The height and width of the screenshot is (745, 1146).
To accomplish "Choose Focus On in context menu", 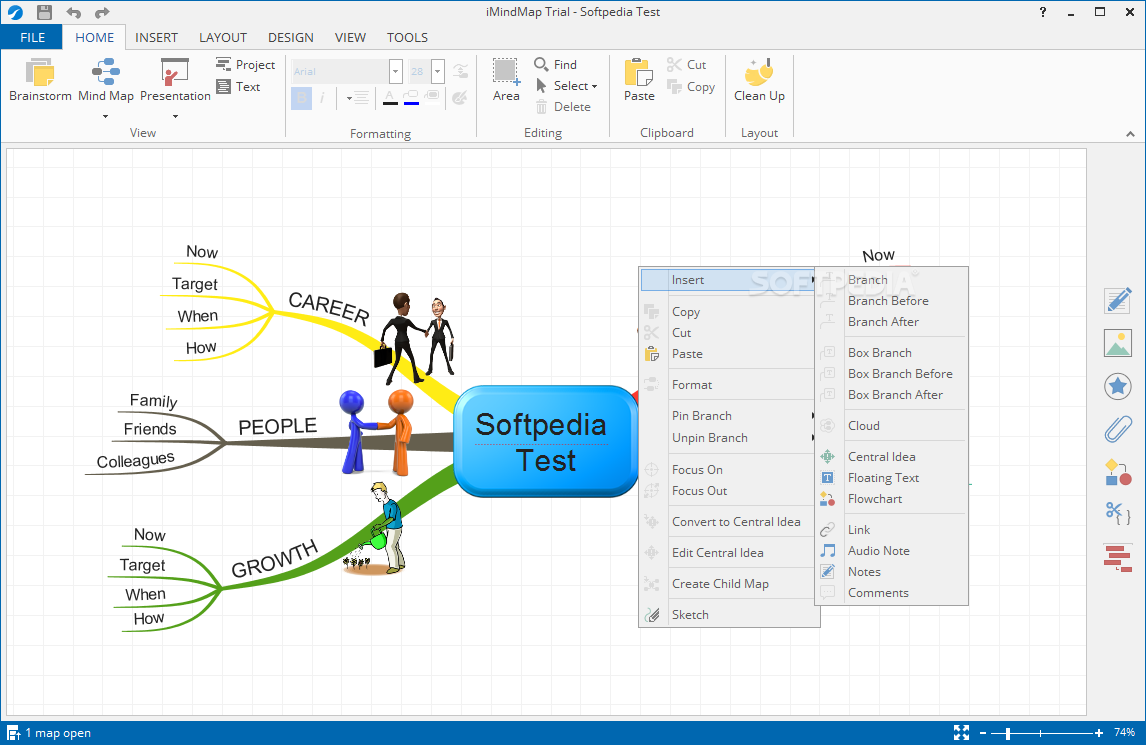I will click(729, 470).
